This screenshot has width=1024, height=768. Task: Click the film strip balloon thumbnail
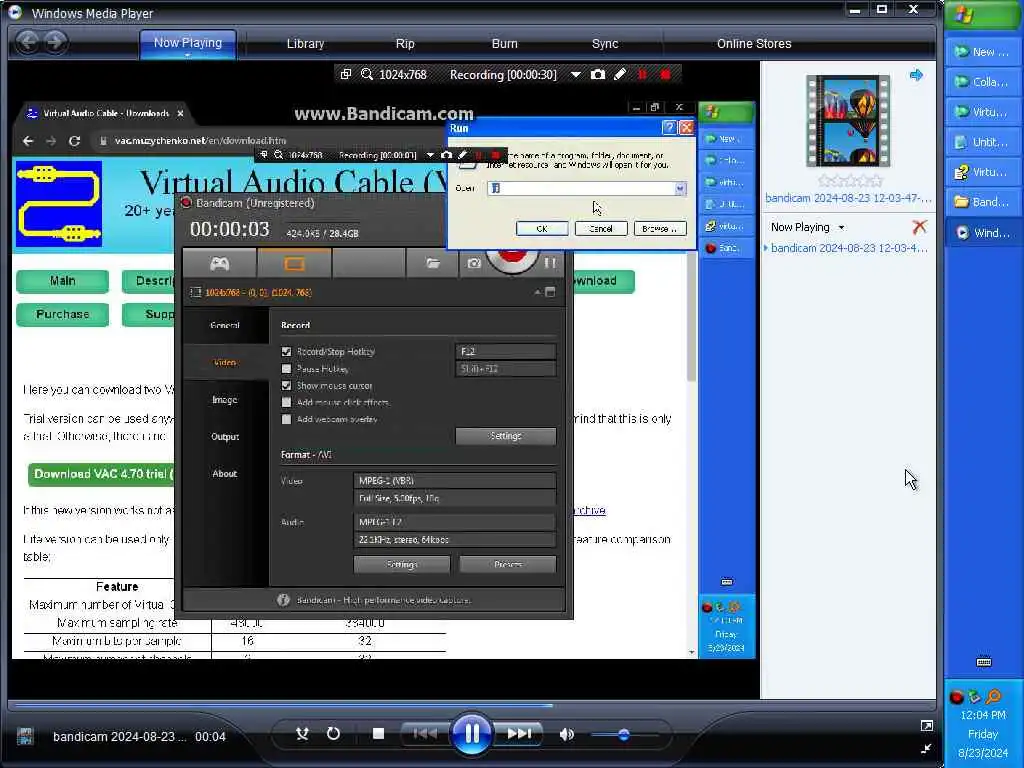[848, 121]
